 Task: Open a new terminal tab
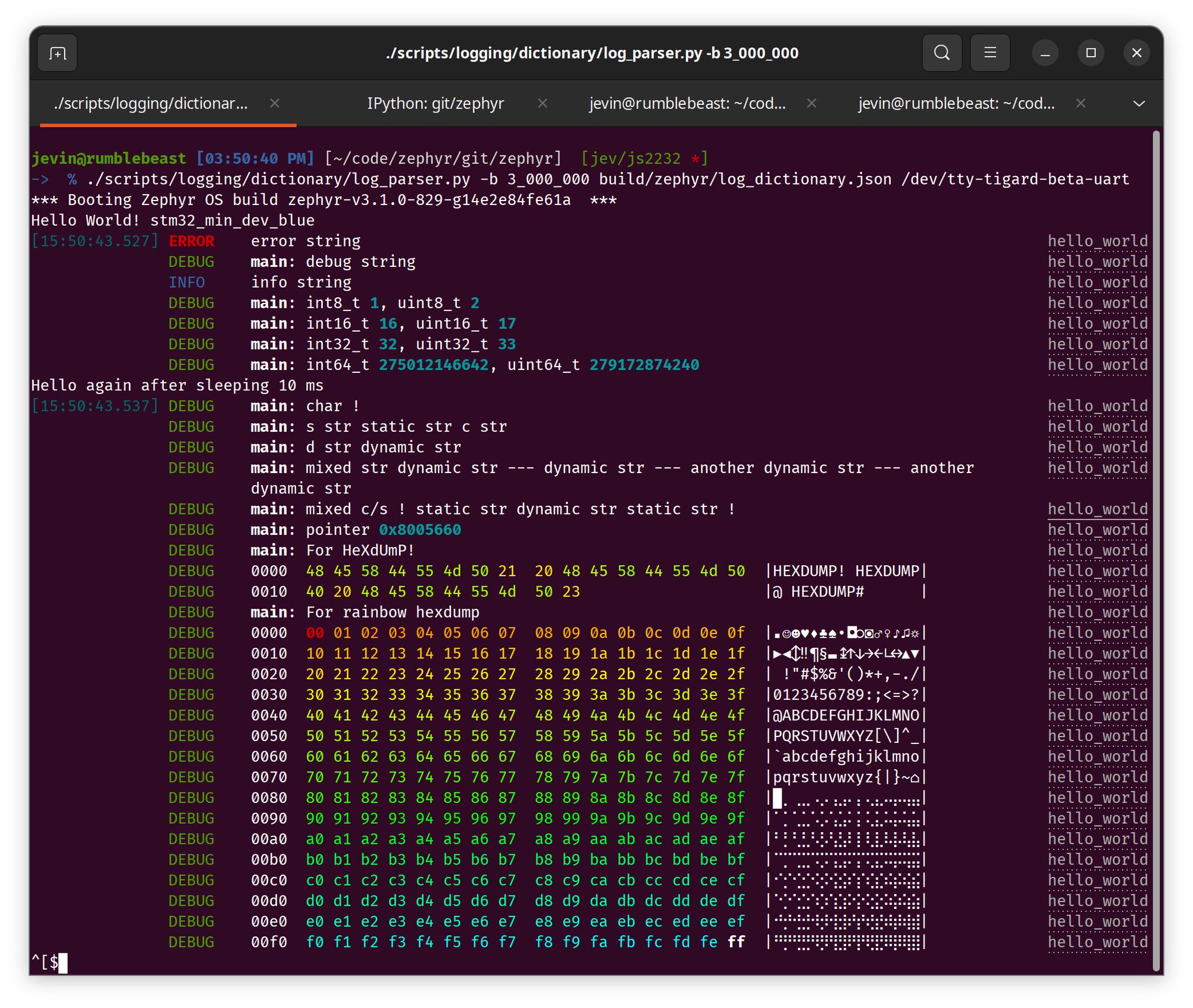(x=57, y=53)
